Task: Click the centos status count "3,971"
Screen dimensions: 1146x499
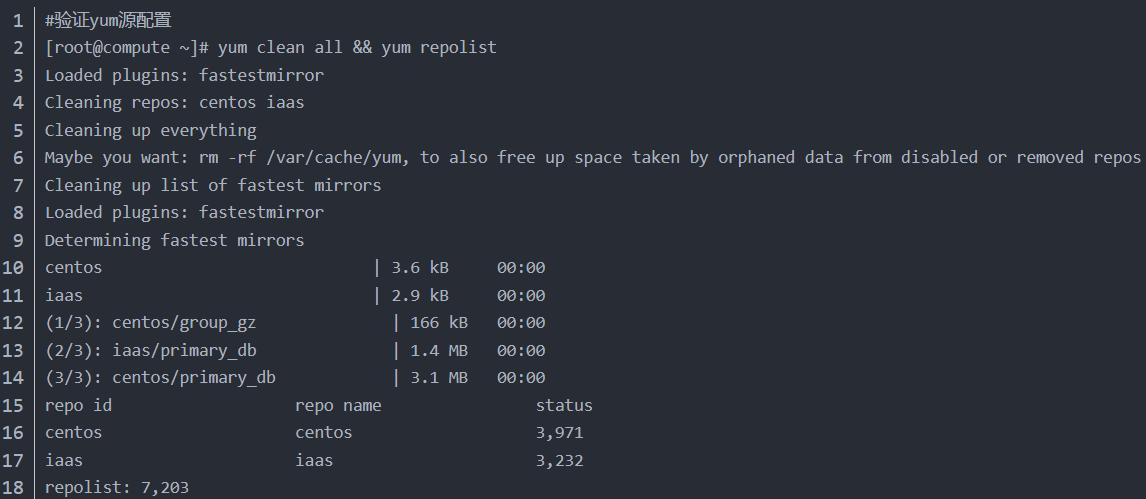Action: pyautogui.click(x=559, y=432)
